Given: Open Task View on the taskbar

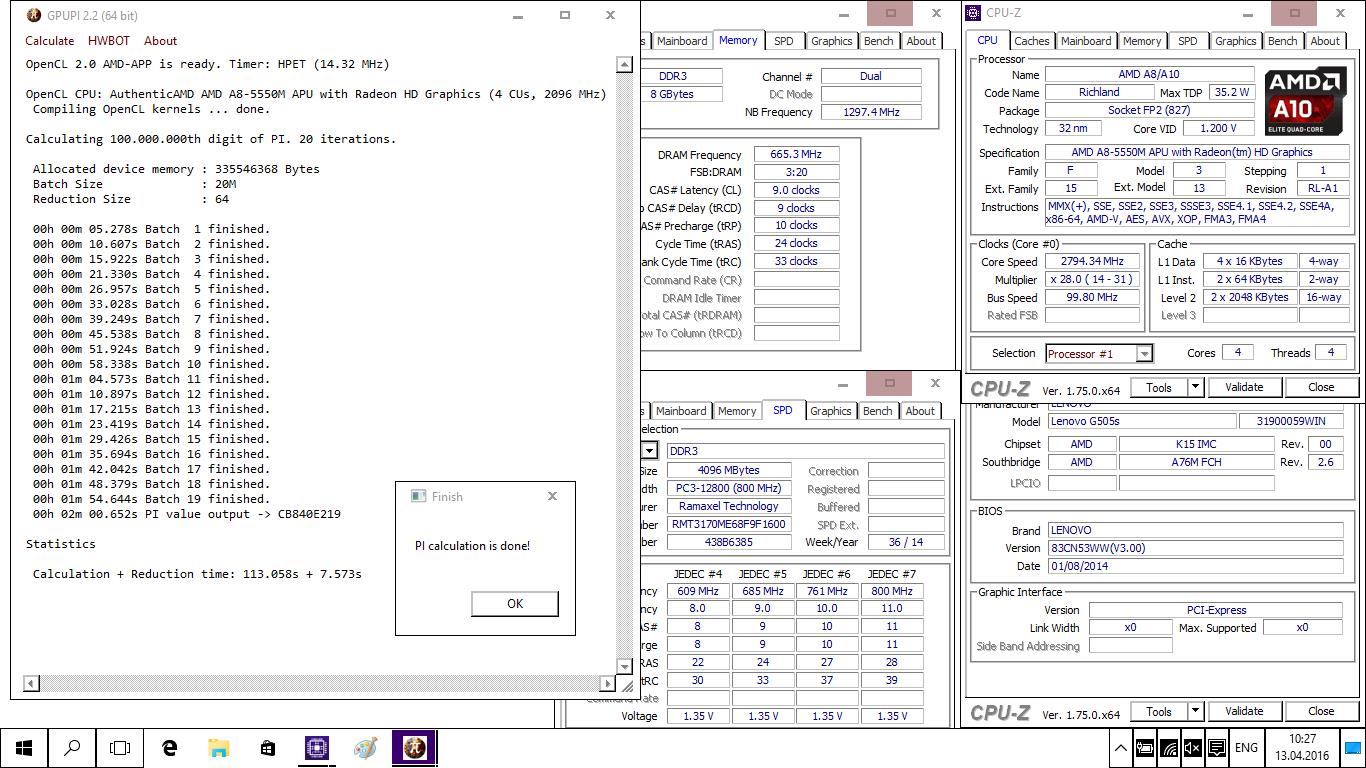Looking at the screenshot, I should tap(120, 747).
